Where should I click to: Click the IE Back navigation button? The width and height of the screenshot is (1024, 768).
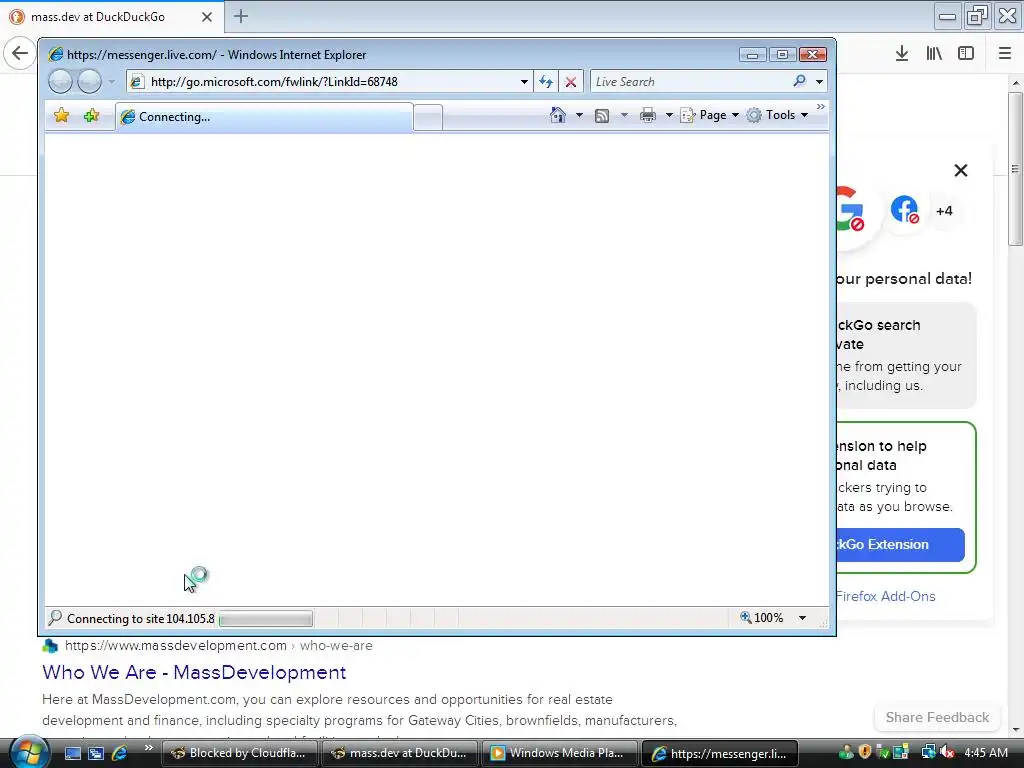pos(60,82)
